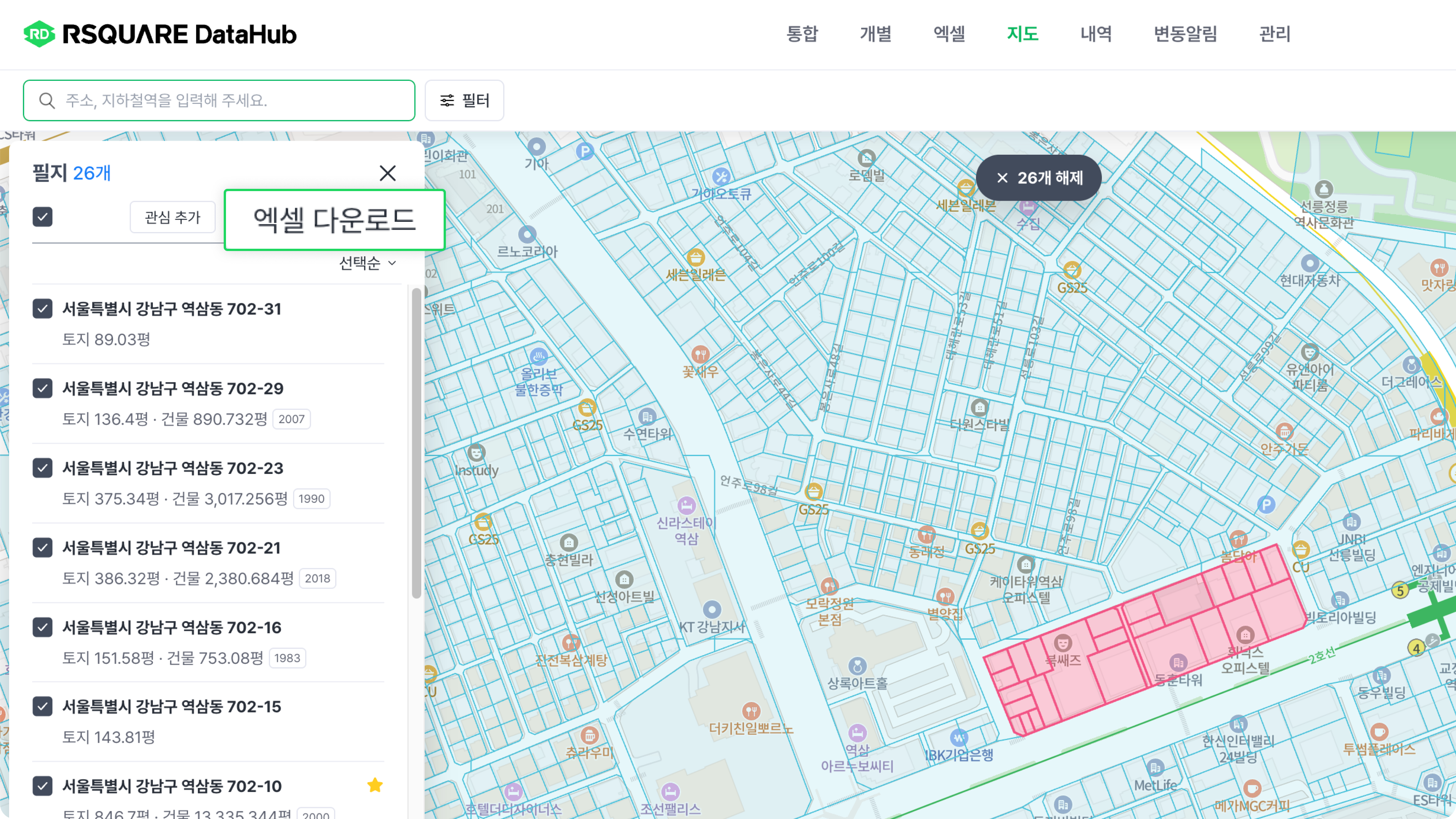Click the RSQUARE DataHub logo icon

coord(39,34)
